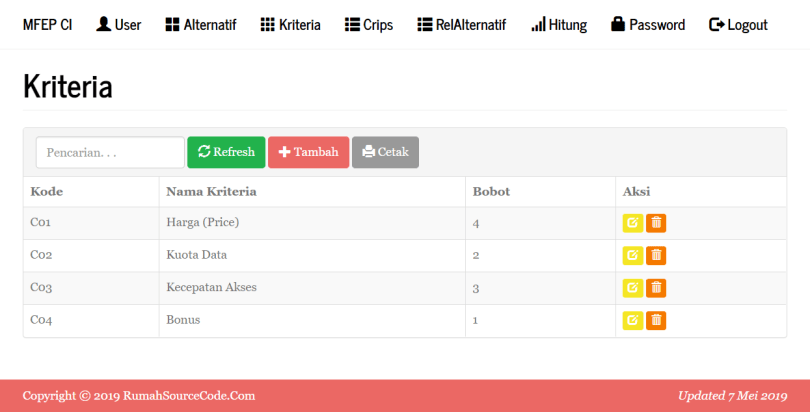Delete the Bonus criterion row
The width and height of the screenshot is (810, 412).
(656, 320)
